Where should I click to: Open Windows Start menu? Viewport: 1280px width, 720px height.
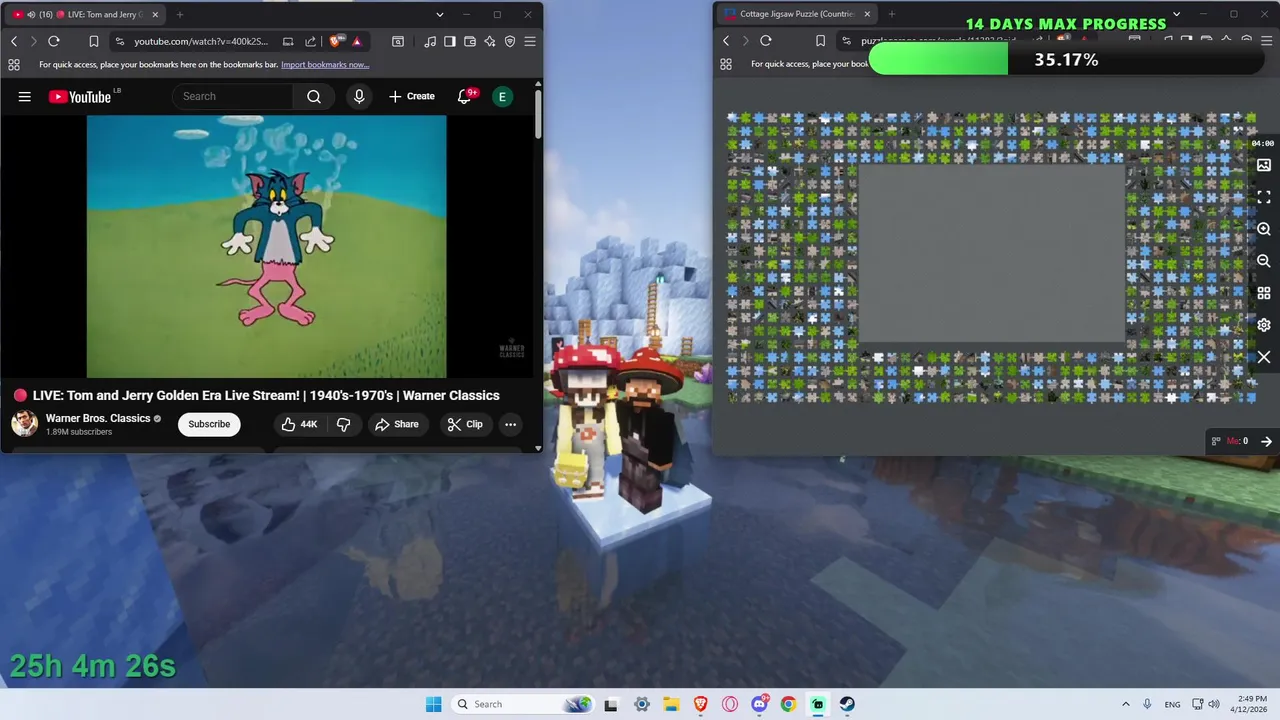[x=433, y=704]
